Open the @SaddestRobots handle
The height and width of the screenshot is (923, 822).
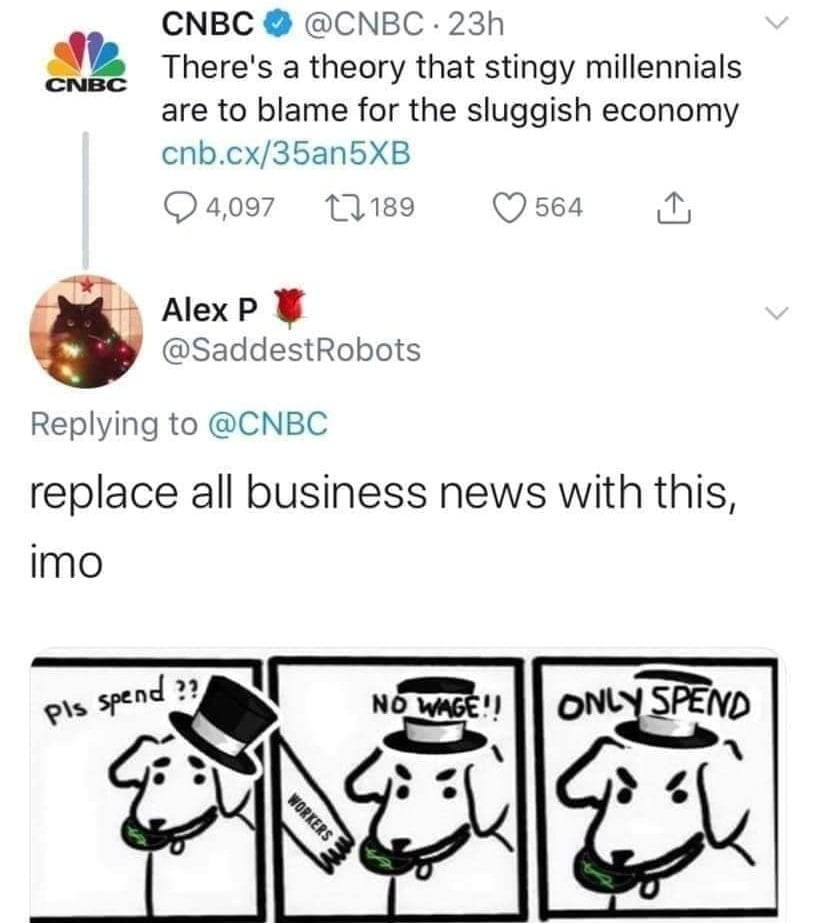[291, 350]
